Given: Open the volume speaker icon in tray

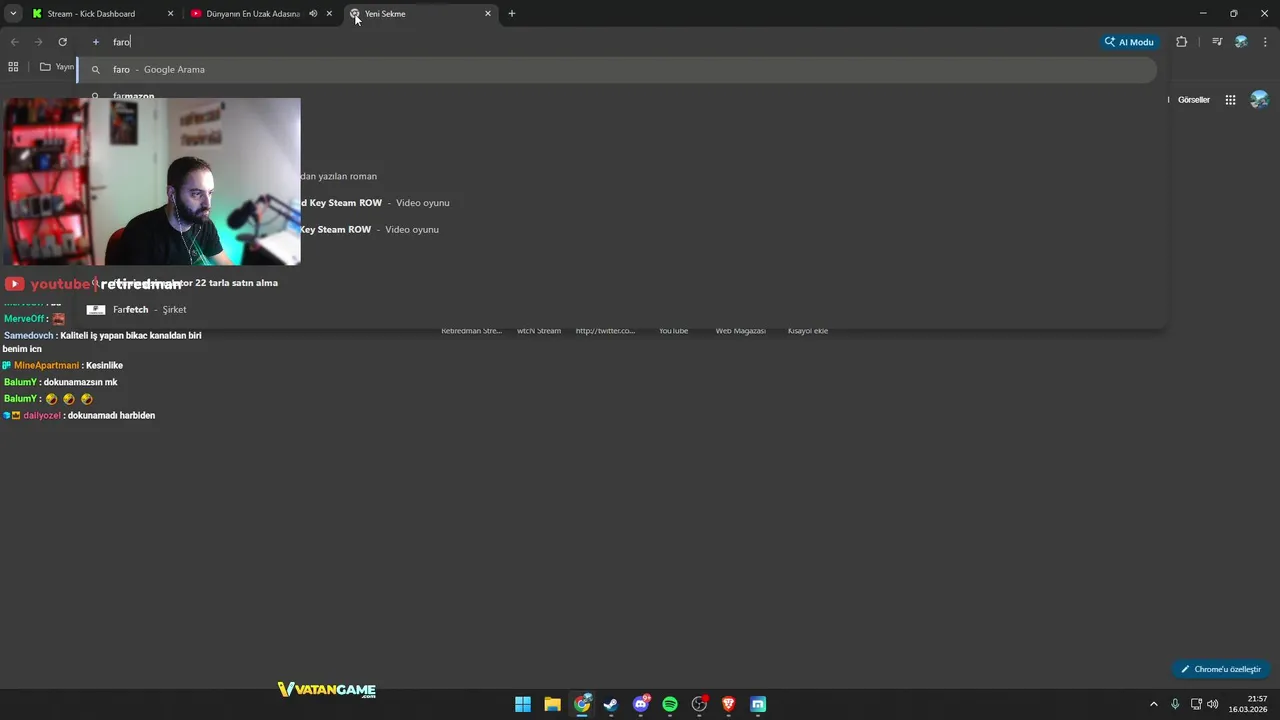Looking at the screenshot, I should 1213,704.
